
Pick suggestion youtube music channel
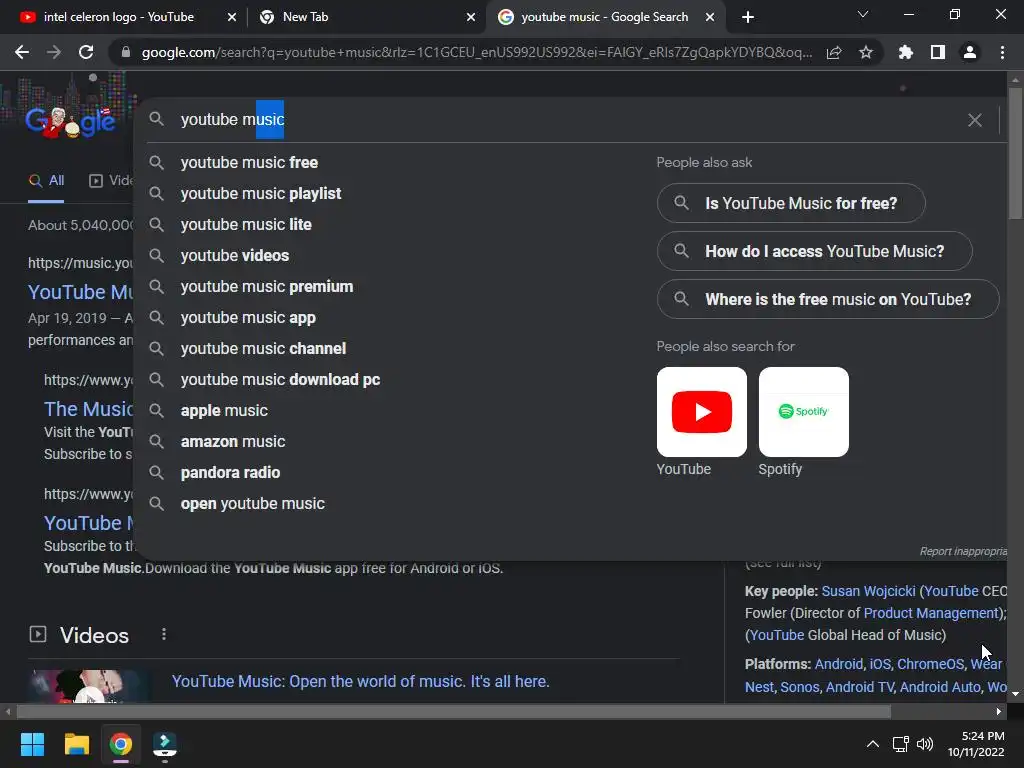pos(263,349)
